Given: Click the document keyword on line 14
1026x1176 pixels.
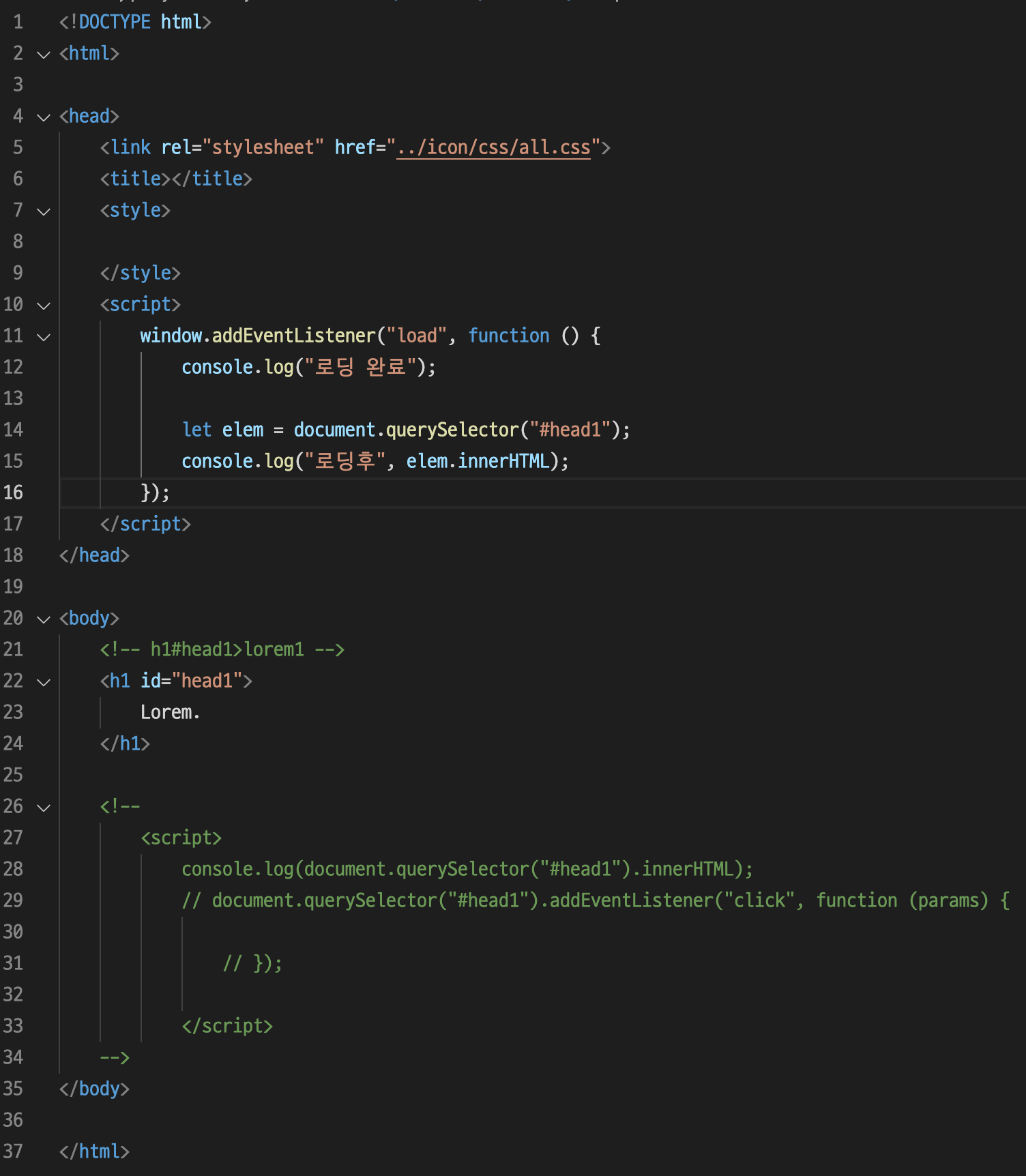Looking at the screenshot, I should [334, 430].
